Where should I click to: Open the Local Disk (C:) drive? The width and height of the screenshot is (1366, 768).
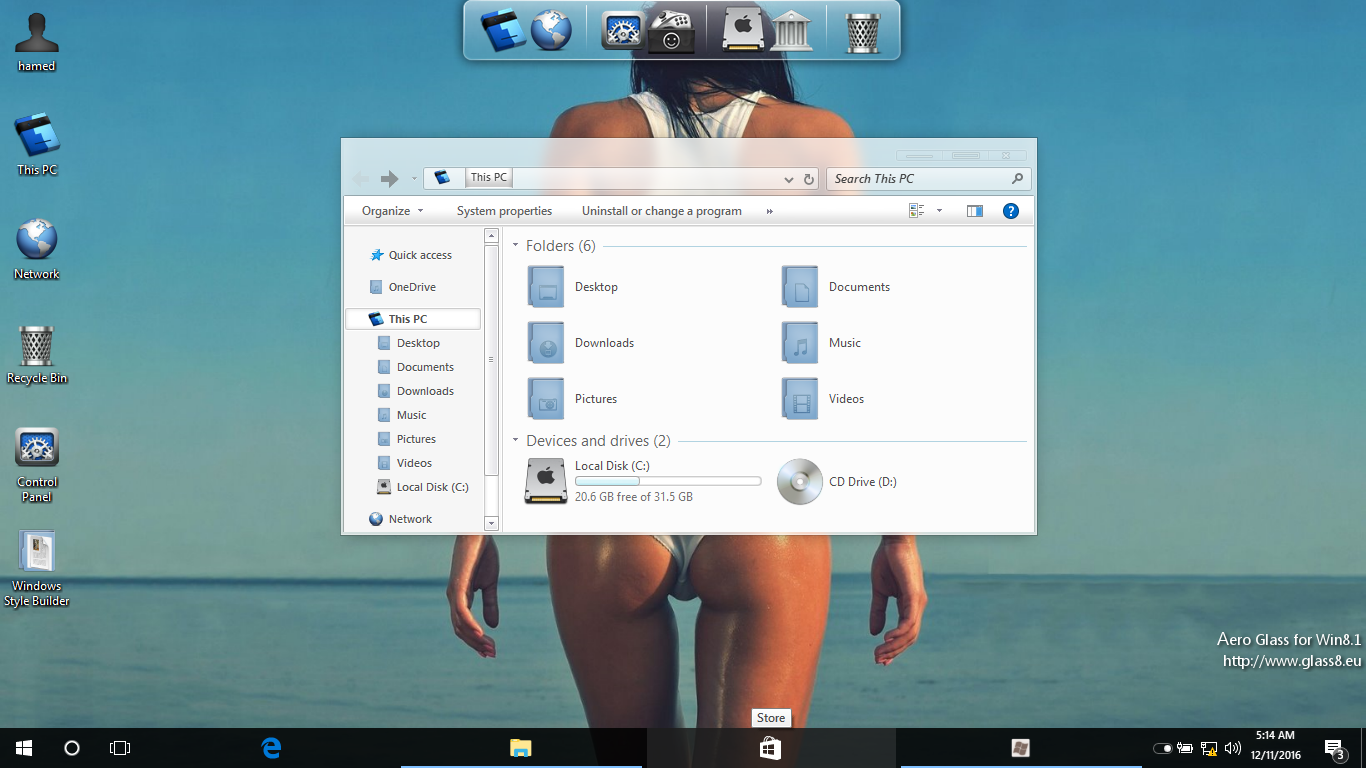click(x=546, y=481)
